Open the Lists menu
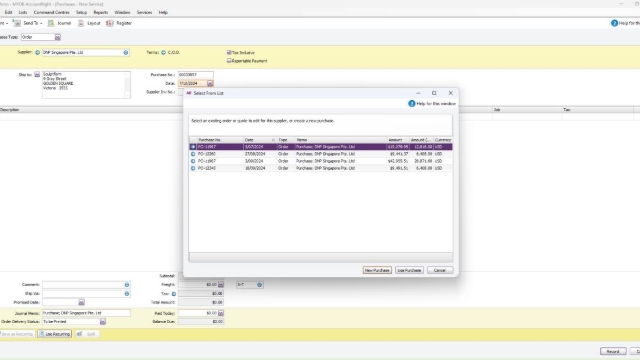 (23, 13)
